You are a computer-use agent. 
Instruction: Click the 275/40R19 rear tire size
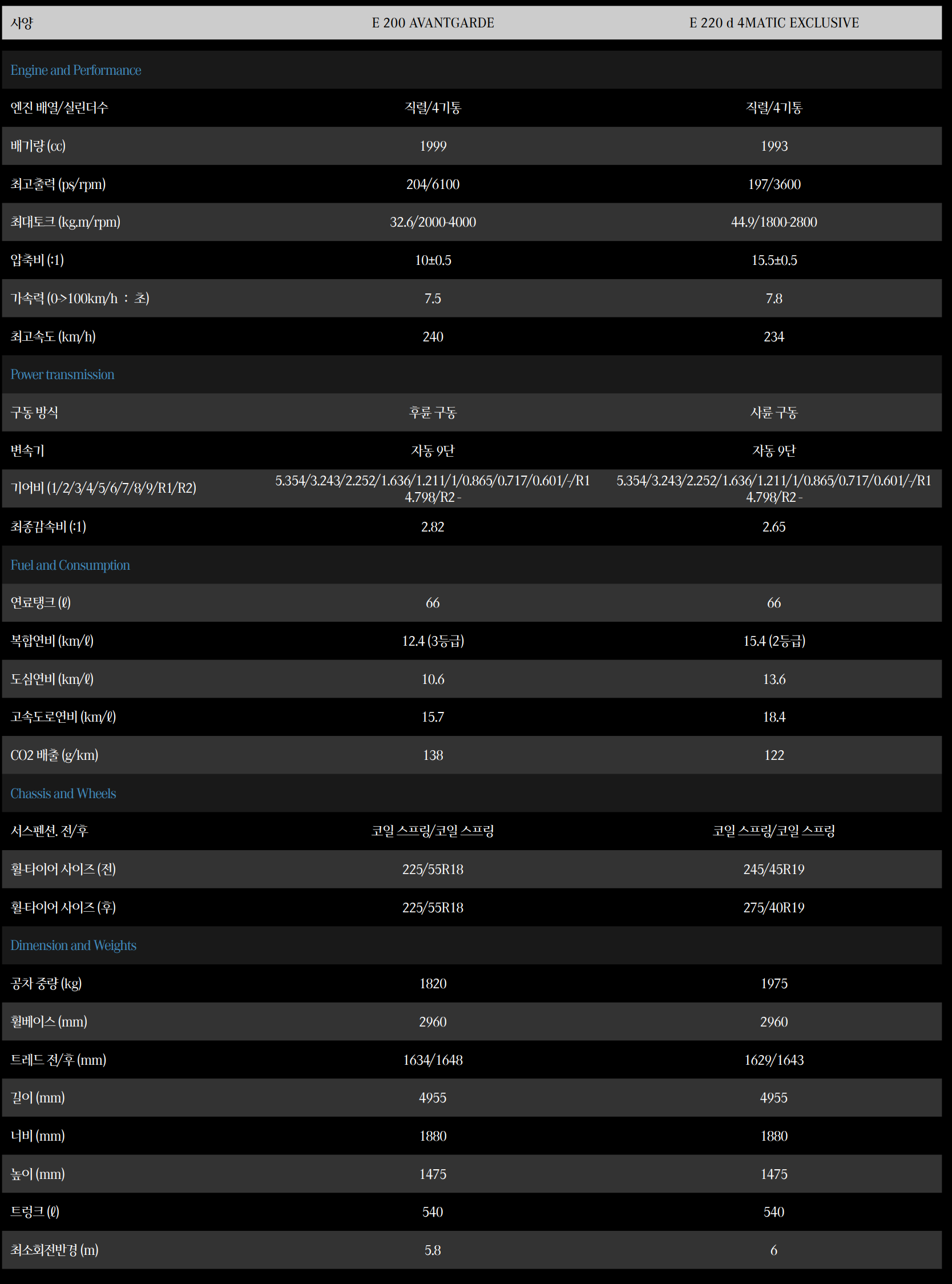pyautogui.click(x=773, y=907)
